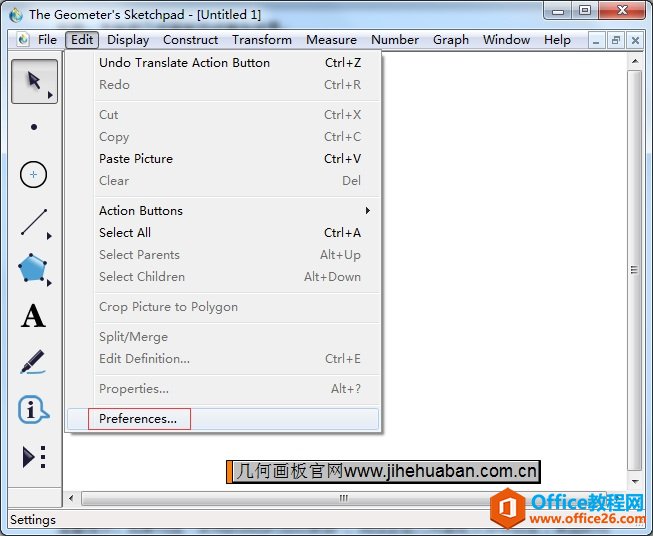Minimize the Untitled 1 document window
The width and height of the screenshot is (653, 536).
click(596, 40)
